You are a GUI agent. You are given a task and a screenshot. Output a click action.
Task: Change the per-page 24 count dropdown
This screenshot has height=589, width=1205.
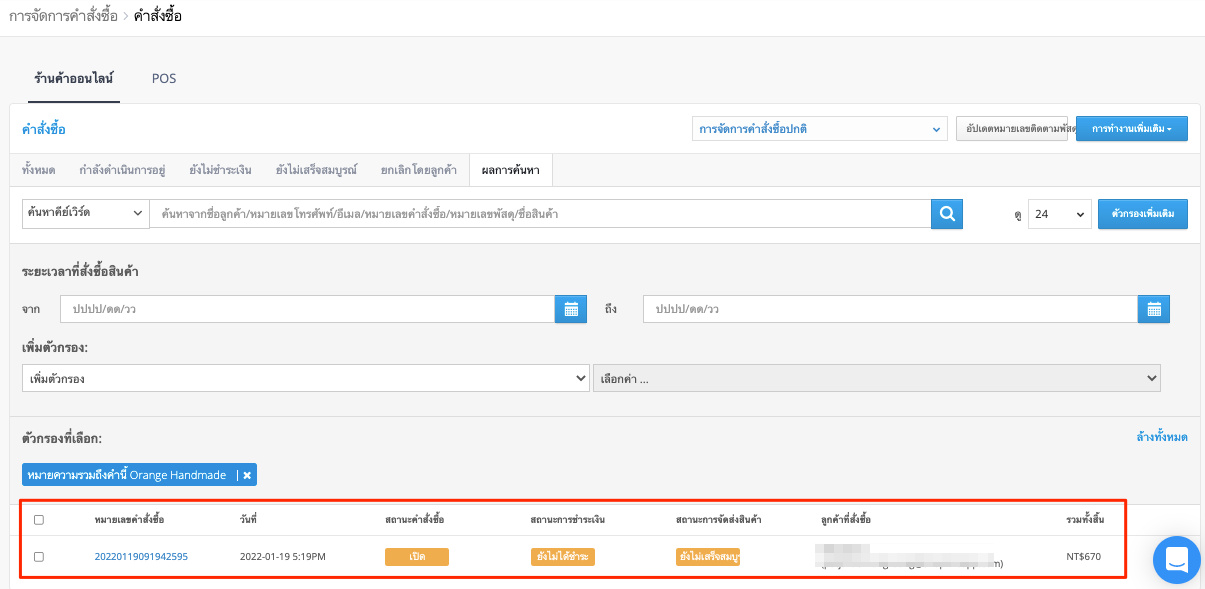[1059, 214]
